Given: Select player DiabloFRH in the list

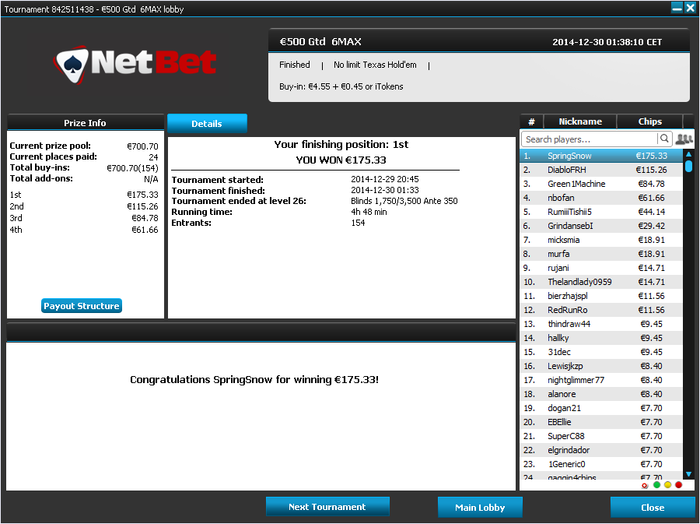Looking at the screenshot, I should point(601,170).
